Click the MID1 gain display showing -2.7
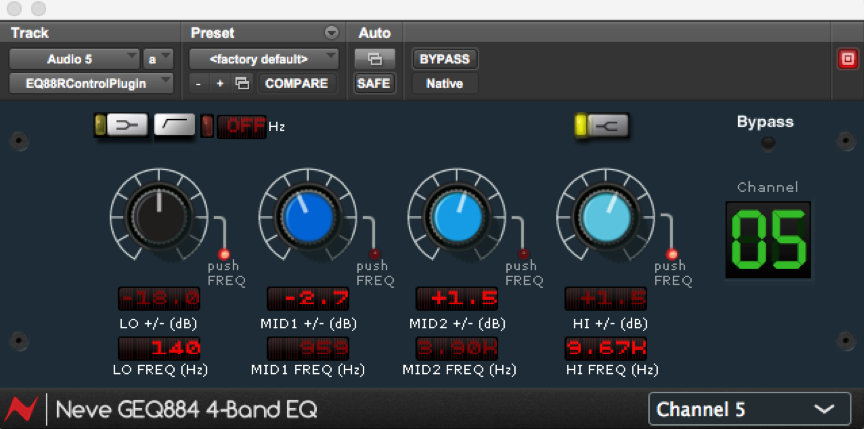This screenshot has height=429, width=864. pyautogui.click(x=308, y=298)
